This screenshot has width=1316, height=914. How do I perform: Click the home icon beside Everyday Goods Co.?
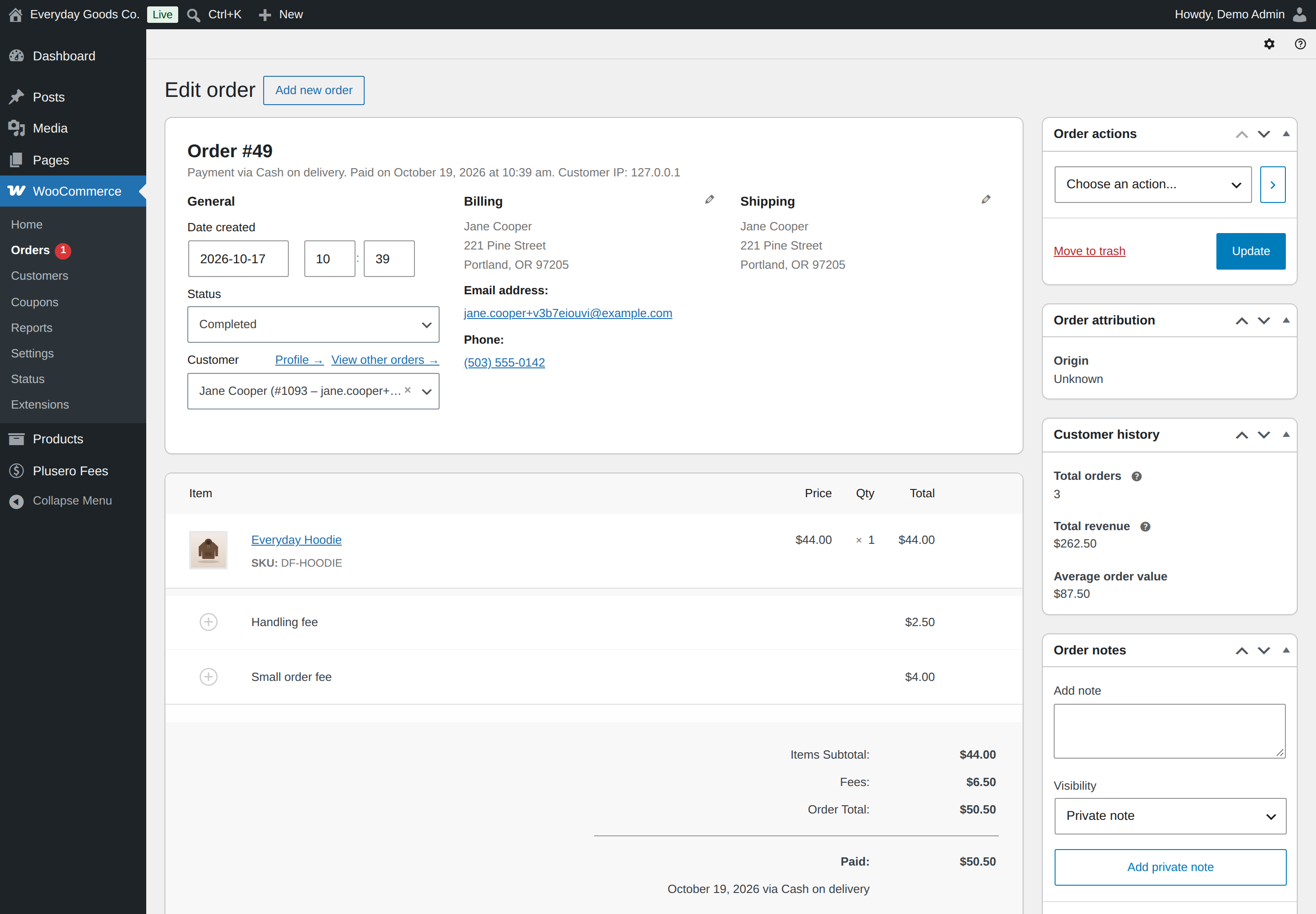point(16,14)
